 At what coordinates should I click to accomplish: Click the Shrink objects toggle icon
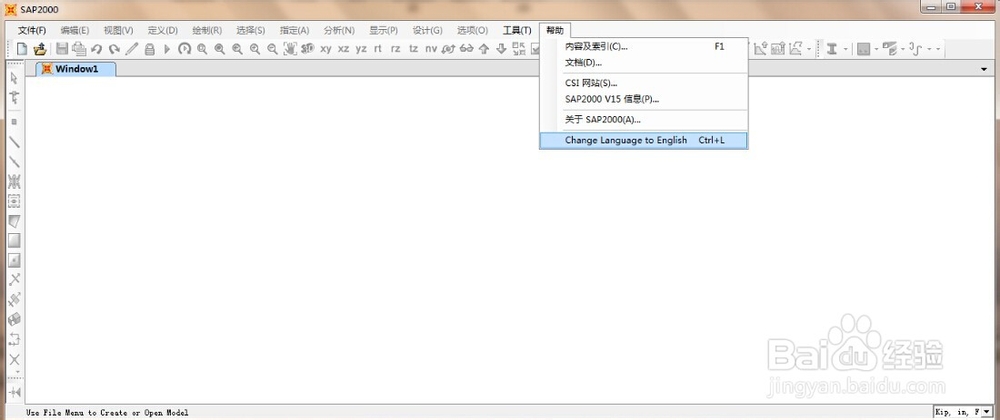(x=518, y=48)
